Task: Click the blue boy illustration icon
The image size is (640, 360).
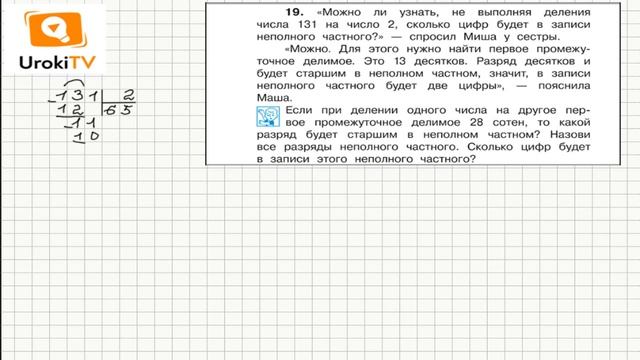Action: (268, 116)
